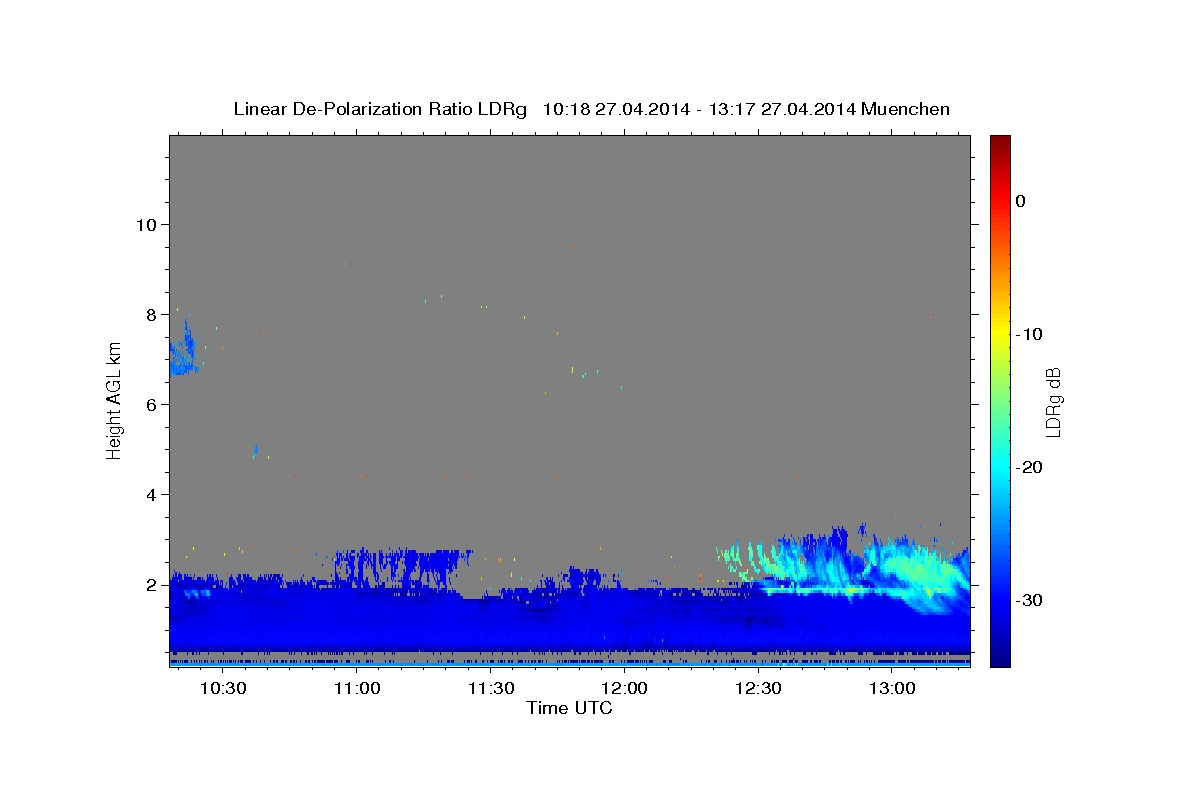Click the Height AGL km axis title
The width and height of the screenshot is (1200, 800).
114,400
